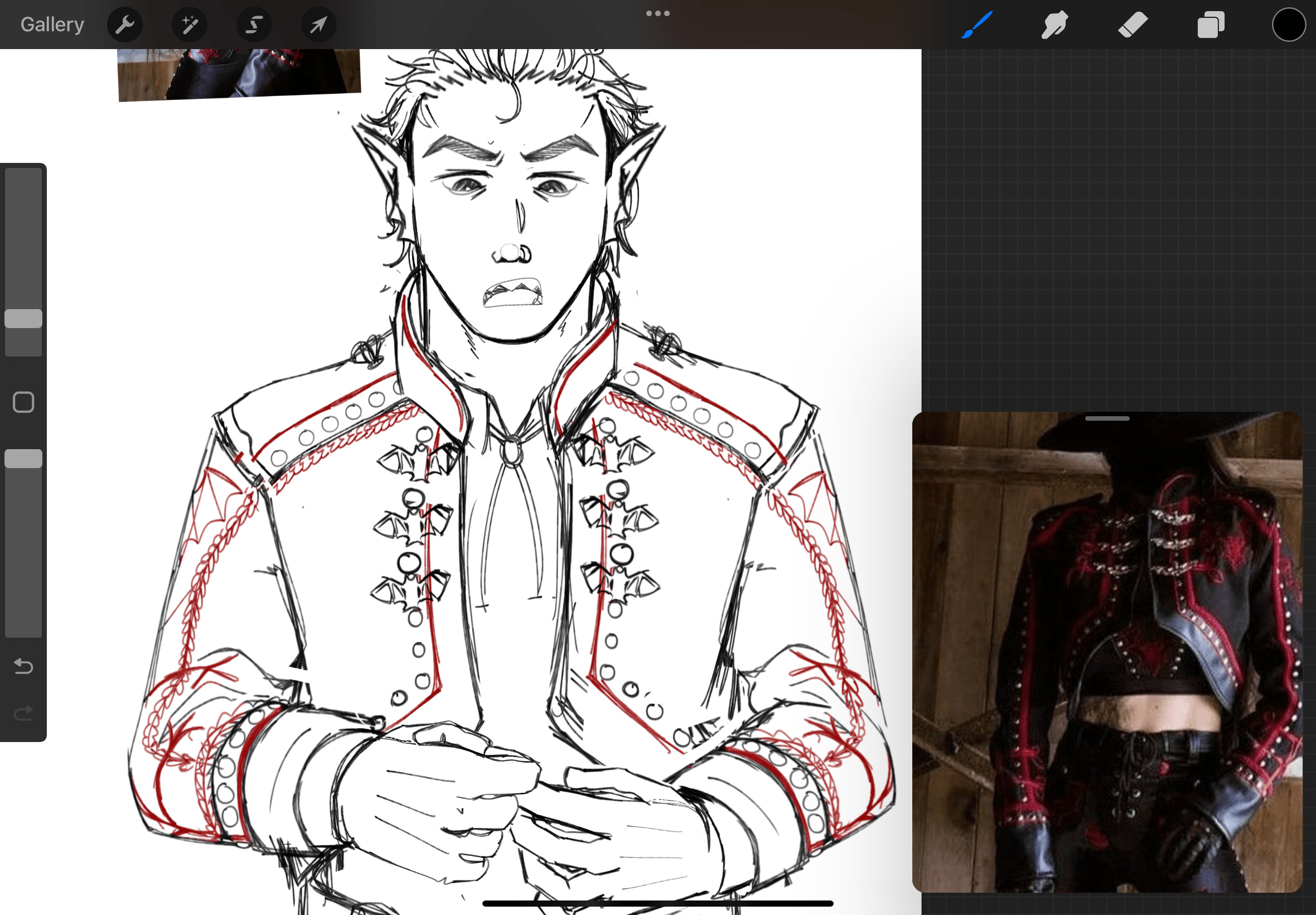
Task: Open the Actions wrench menu
Action: pyautogui.click(x=125, y=25)
